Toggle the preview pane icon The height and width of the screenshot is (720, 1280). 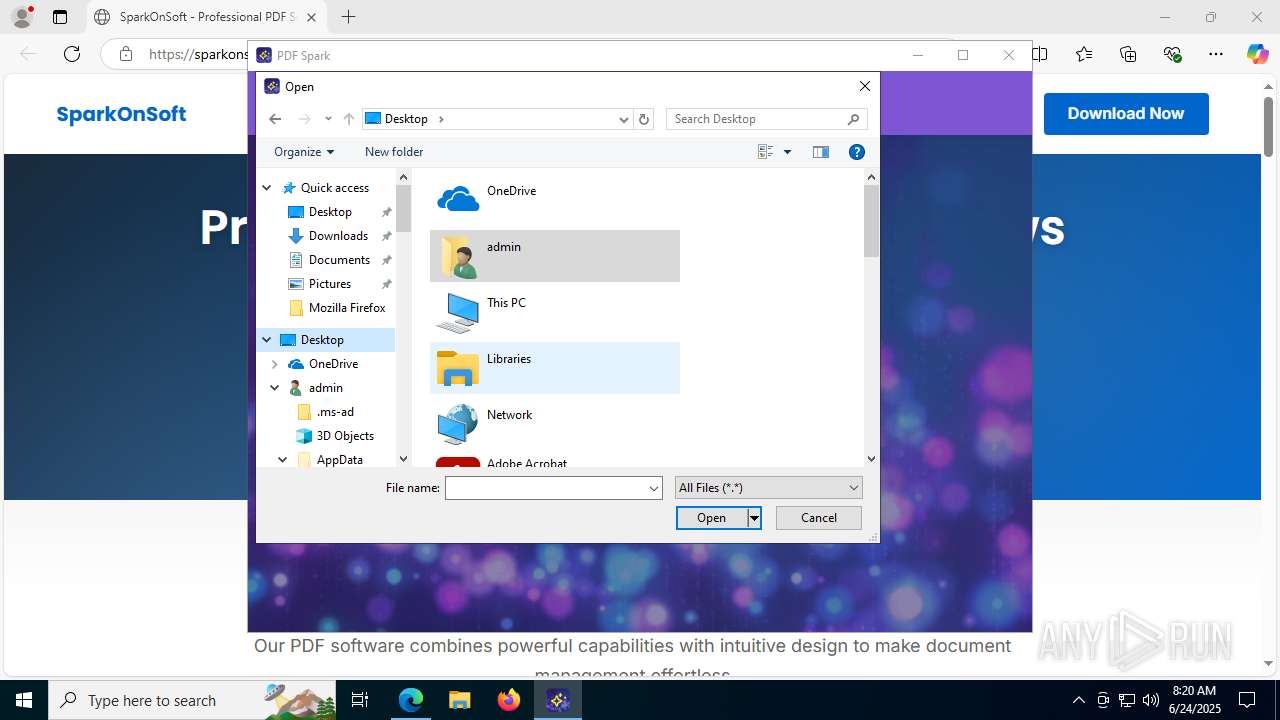tap(821, 152)
